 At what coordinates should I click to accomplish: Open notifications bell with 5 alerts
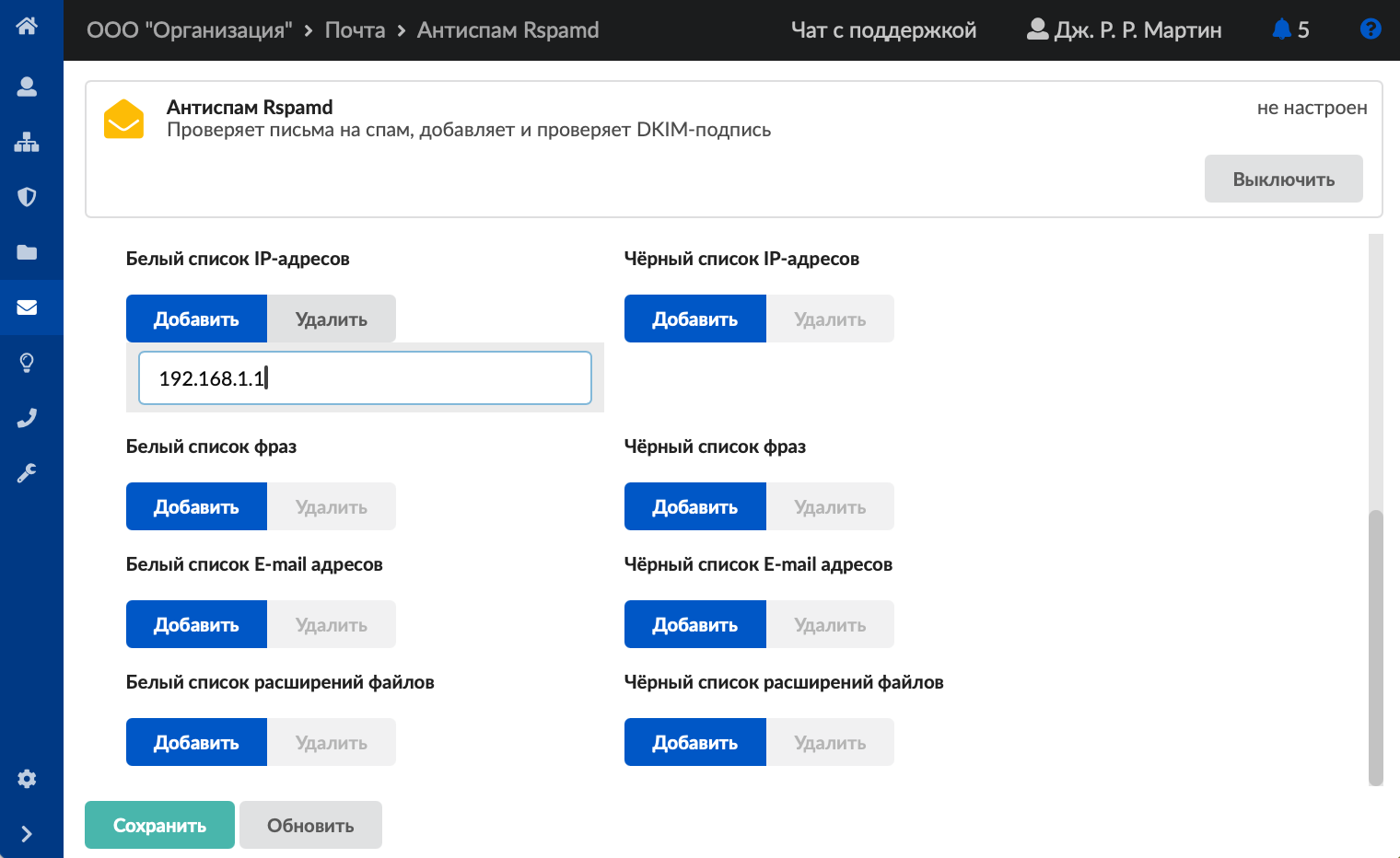1289,30
